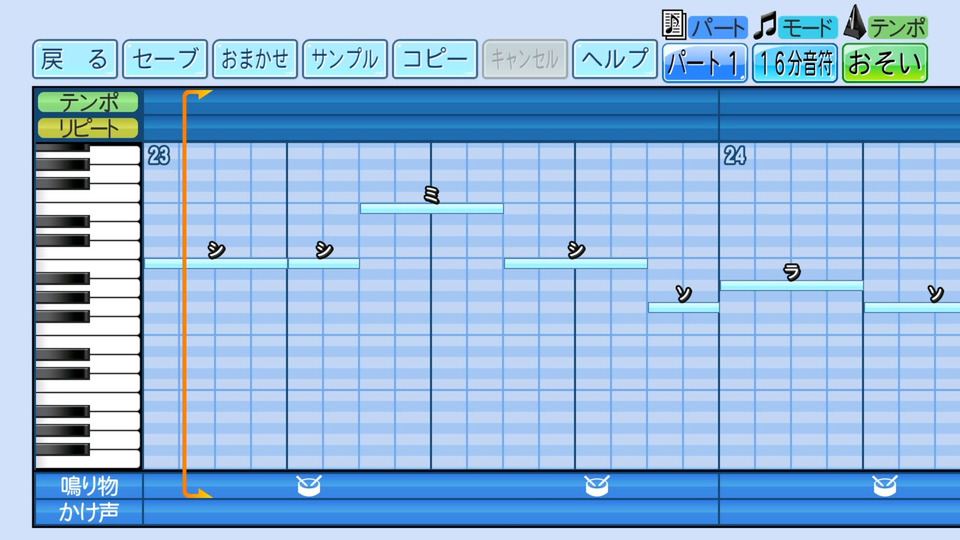The image size is (960, 540).
Task: Select the ラ note in measure 24
Action: (x=792, y=285)
